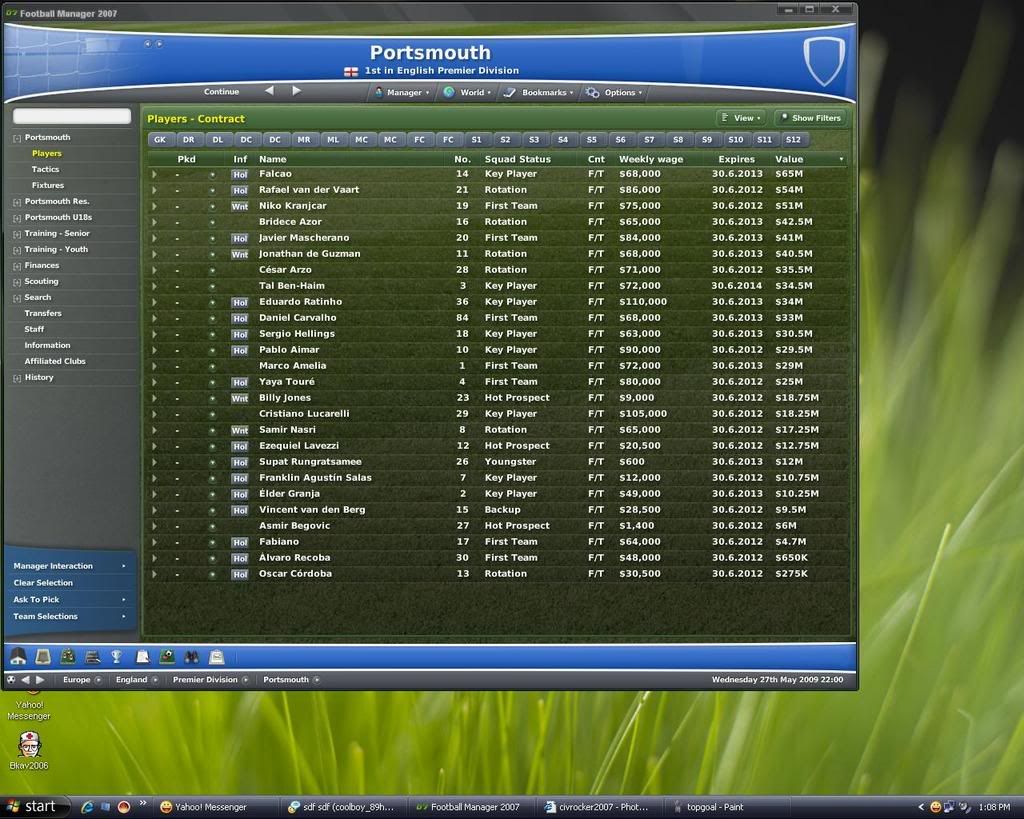Click the small football icon in status bar

pyautogui.click(x=11, y=679)
